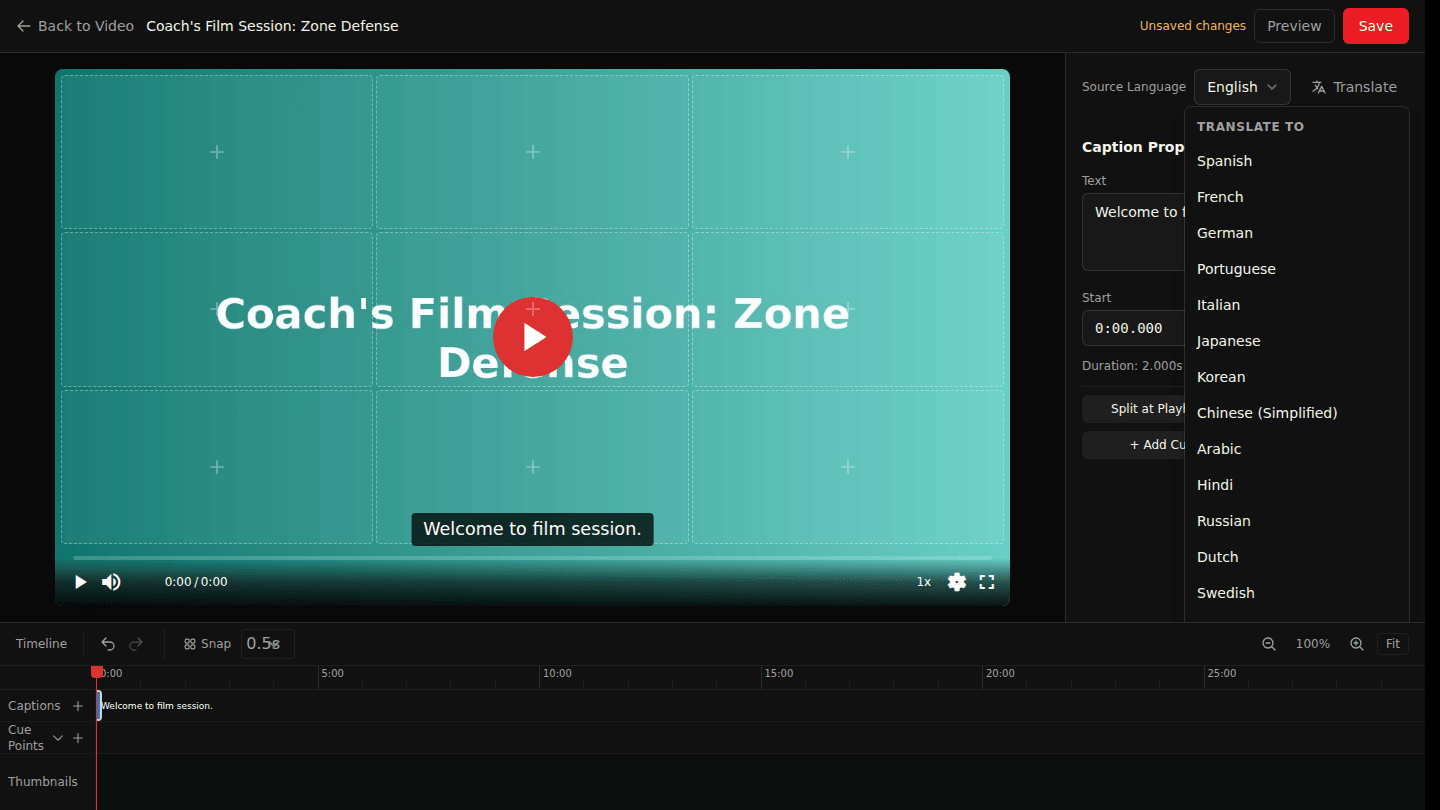Change the 1x playback speed
Image resolution: width=1440 pixels, height=810 pixels.
point(924,582)
